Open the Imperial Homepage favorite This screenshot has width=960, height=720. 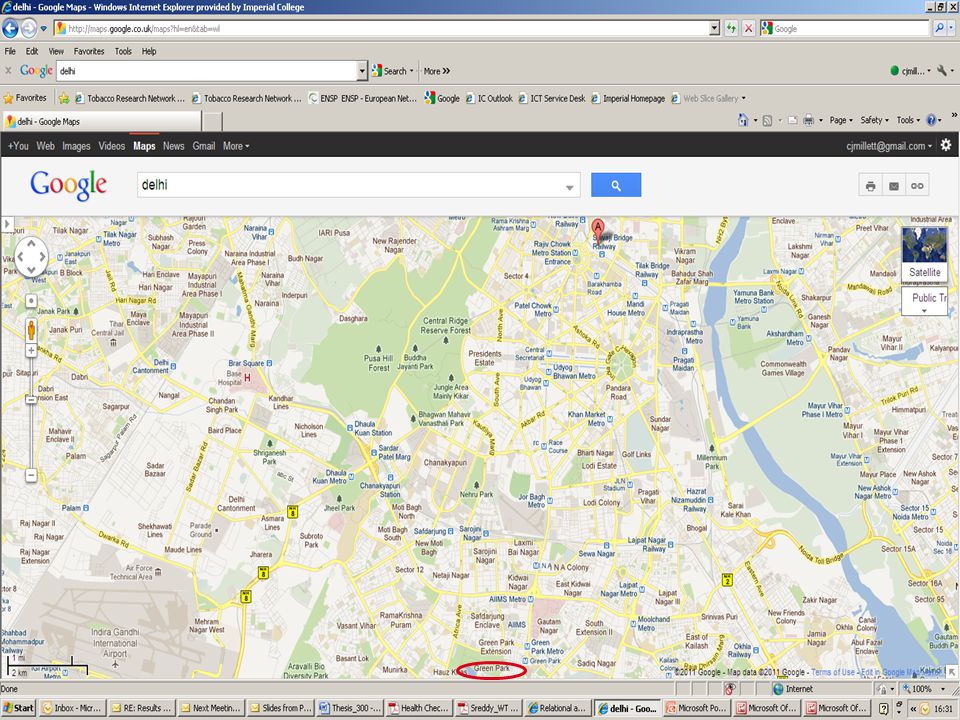tap(628, 98)
